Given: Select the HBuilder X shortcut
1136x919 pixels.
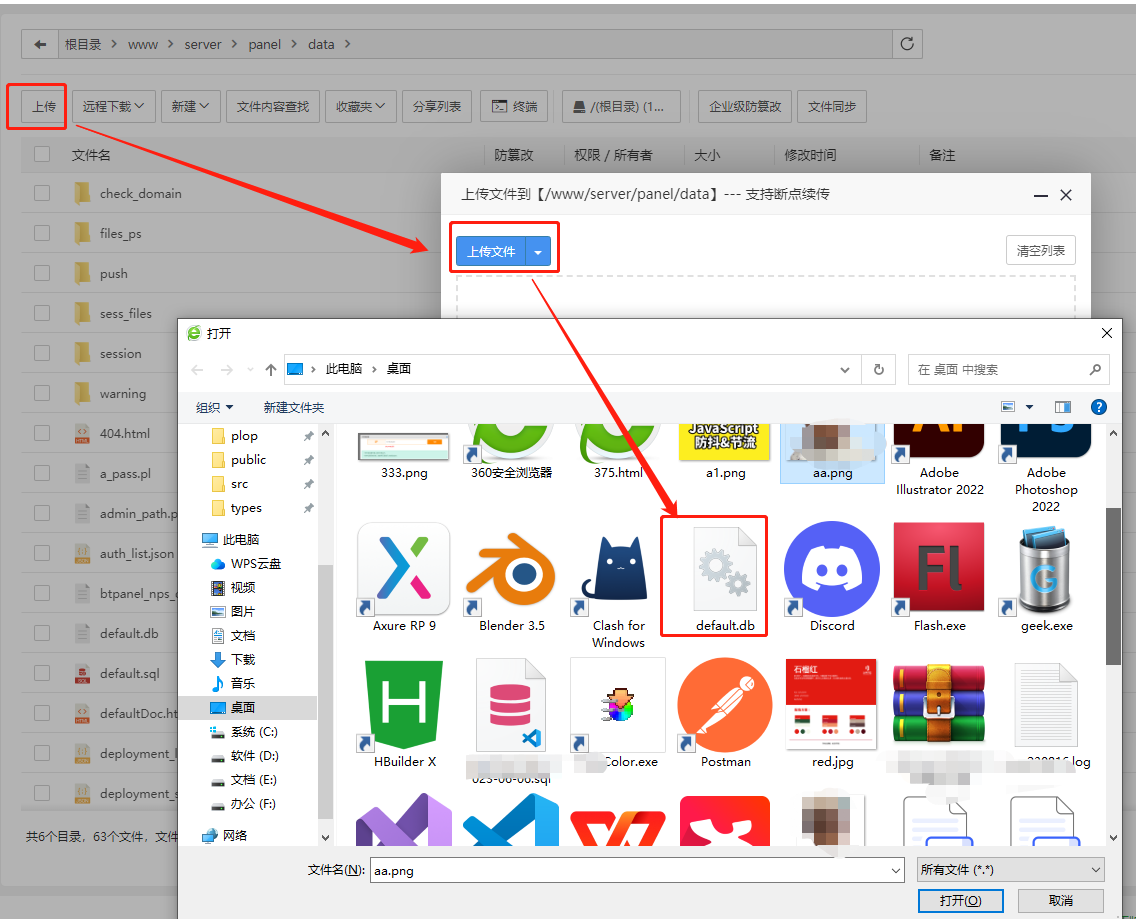Looking at the screenshot, I should 404,714.
